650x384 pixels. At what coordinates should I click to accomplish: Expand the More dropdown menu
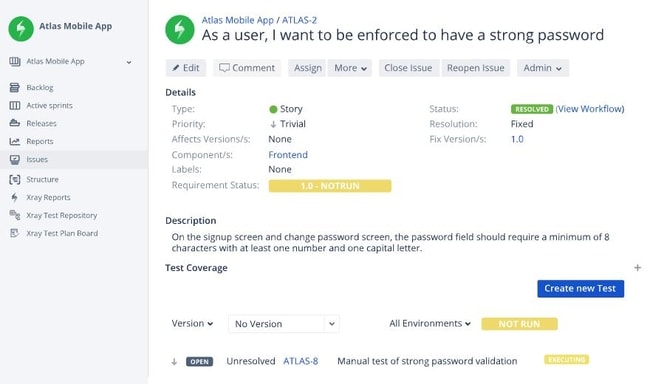coord(350,68)
